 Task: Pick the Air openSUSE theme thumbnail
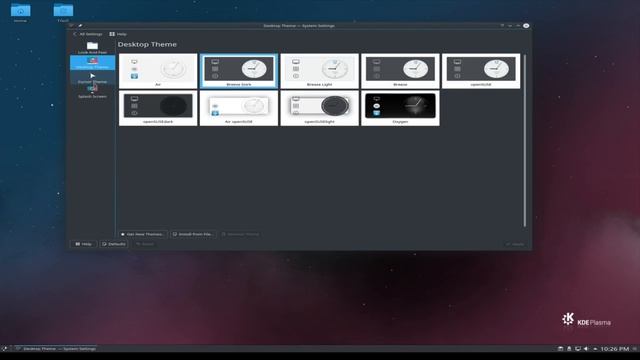(239, 108)
